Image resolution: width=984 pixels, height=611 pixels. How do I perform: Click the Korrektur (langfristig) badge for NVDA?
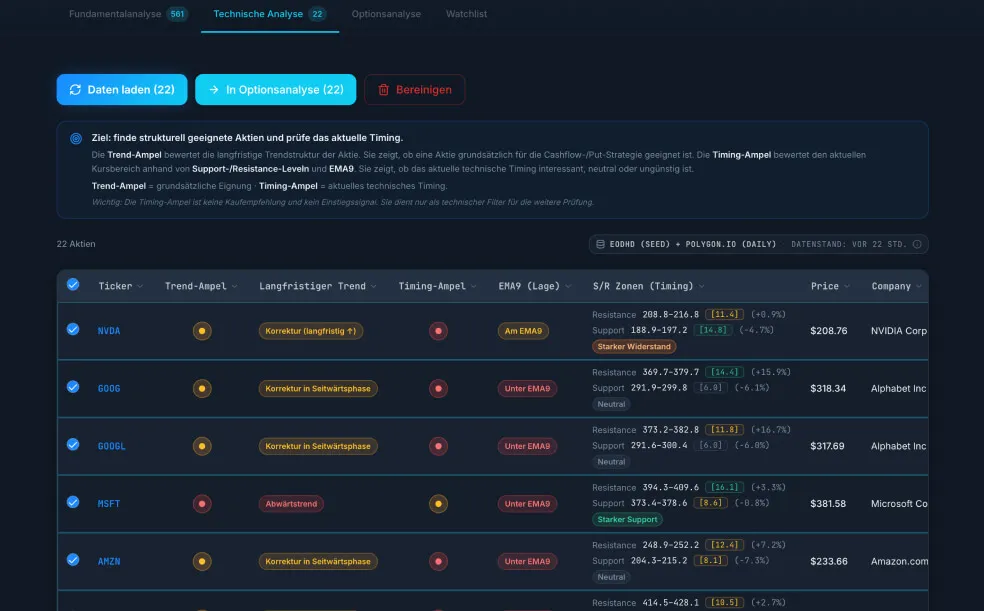point(311,331)
